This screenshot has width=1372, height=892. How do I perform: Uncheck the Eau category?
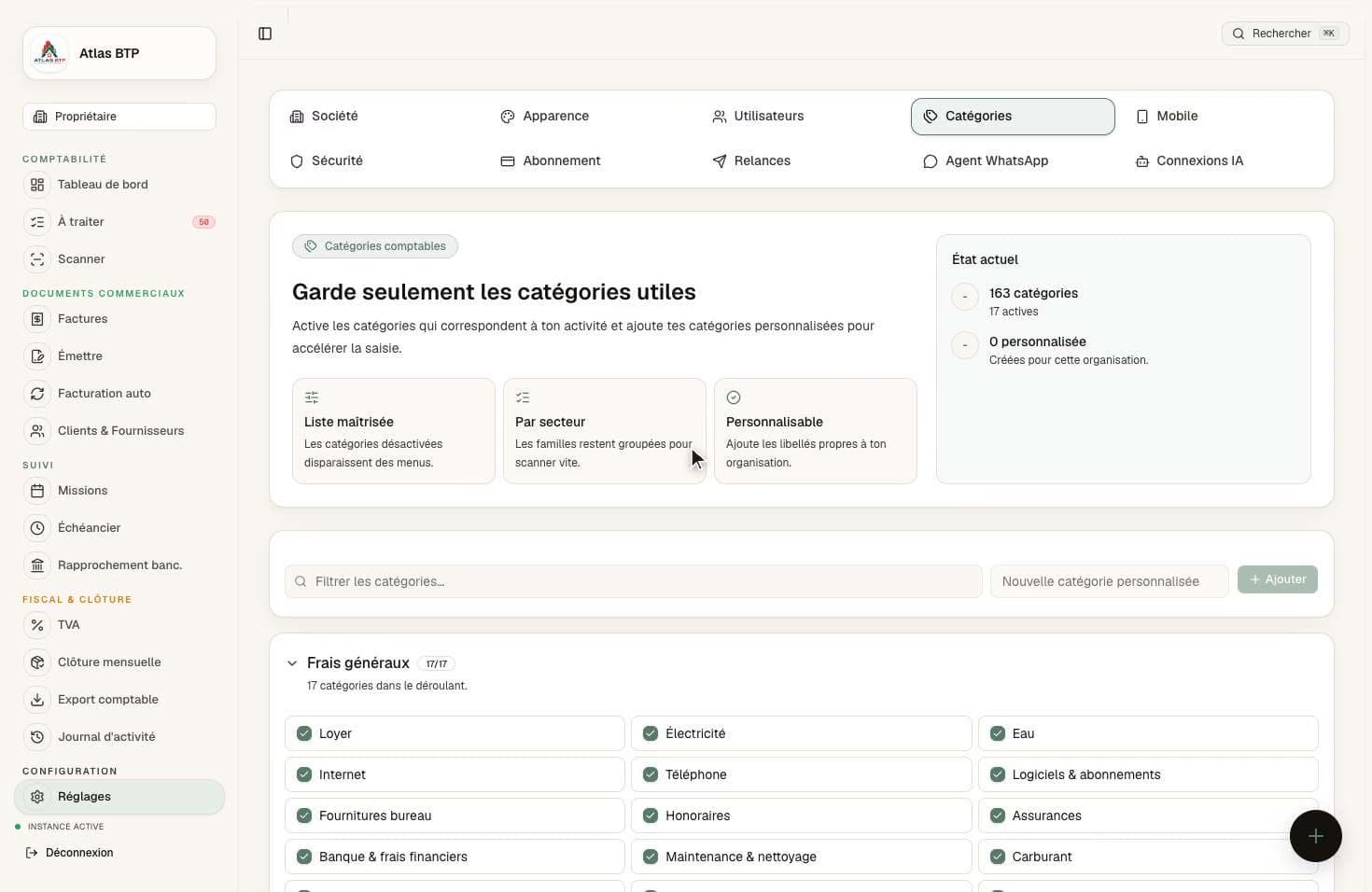point(998,733)
